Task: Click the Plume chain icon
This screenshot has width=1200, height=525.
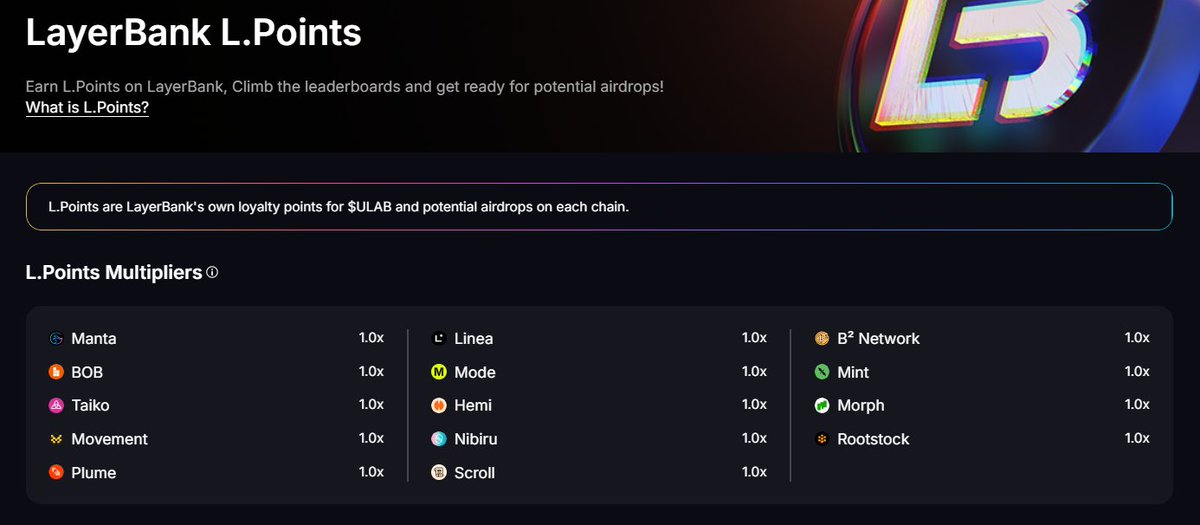Action: pos(56,472)
